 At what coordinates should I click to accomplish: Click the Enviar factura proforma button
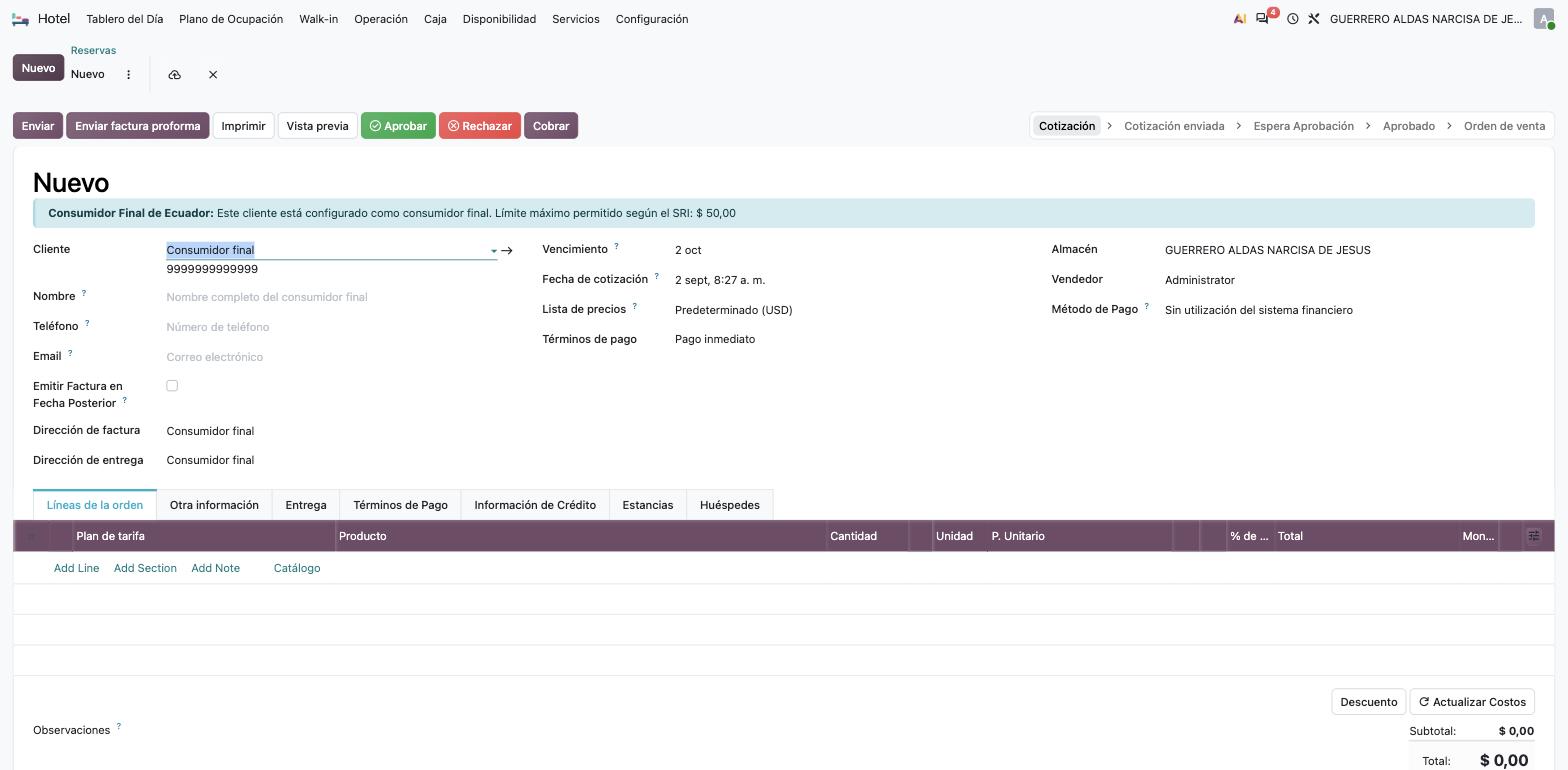point(138,126)
